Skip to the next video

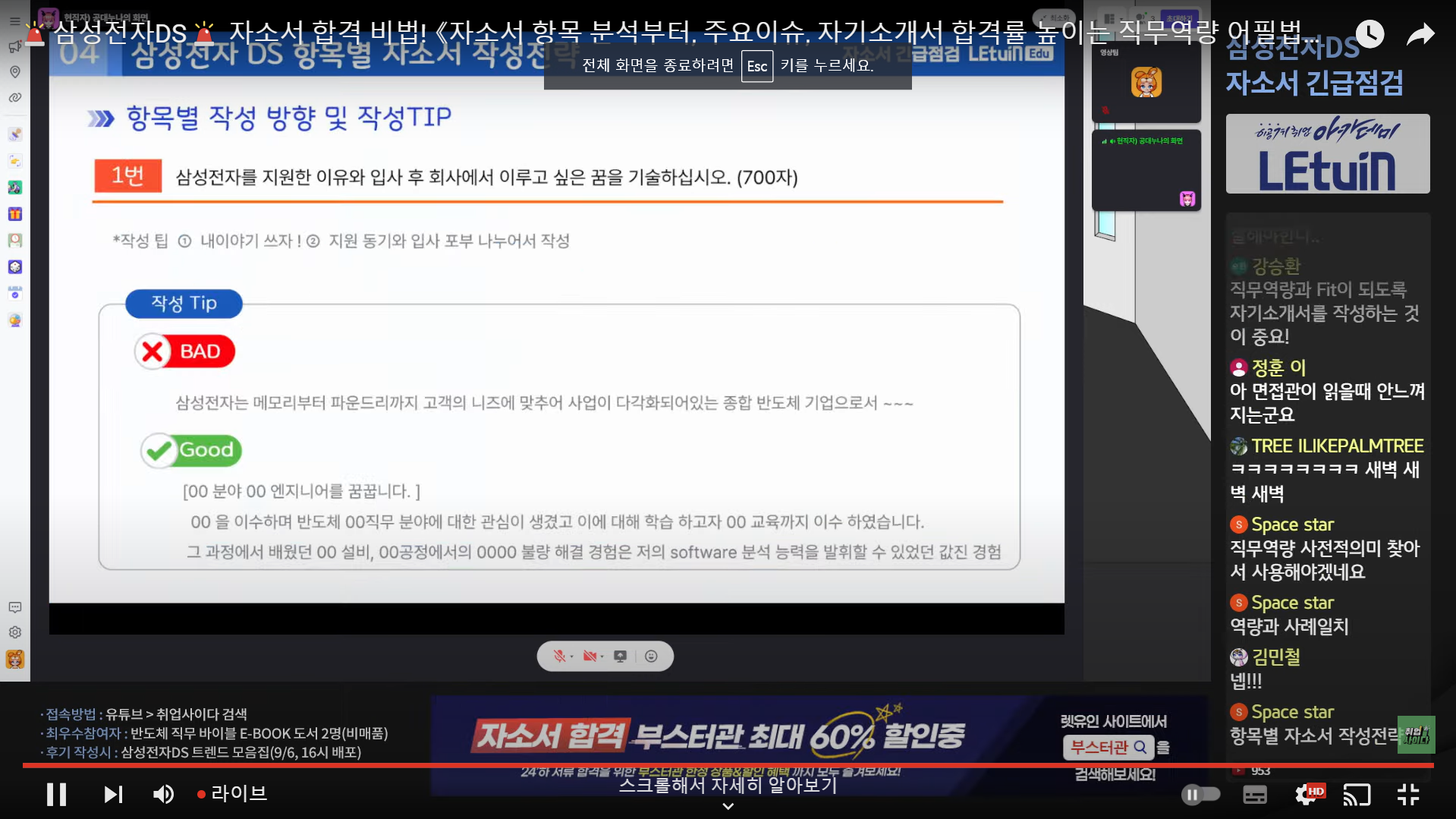[x=112, y=794]
